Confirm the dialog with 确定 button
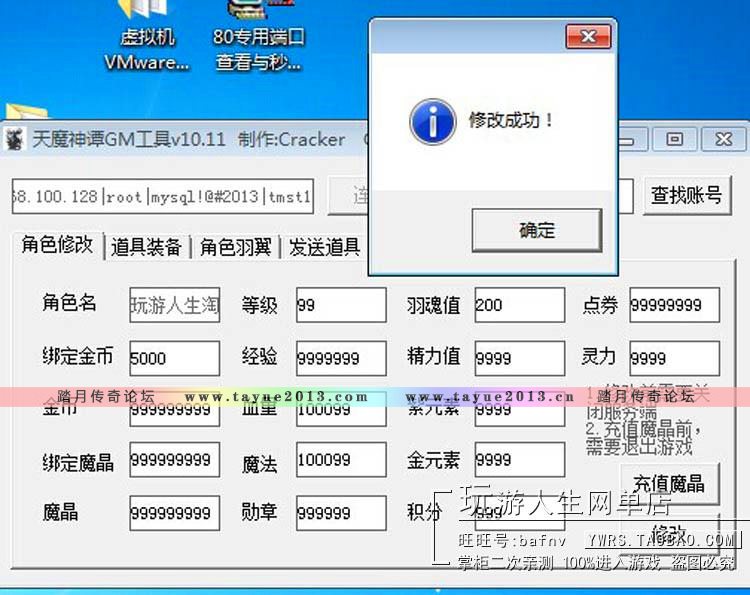 (x=537, y=230)
